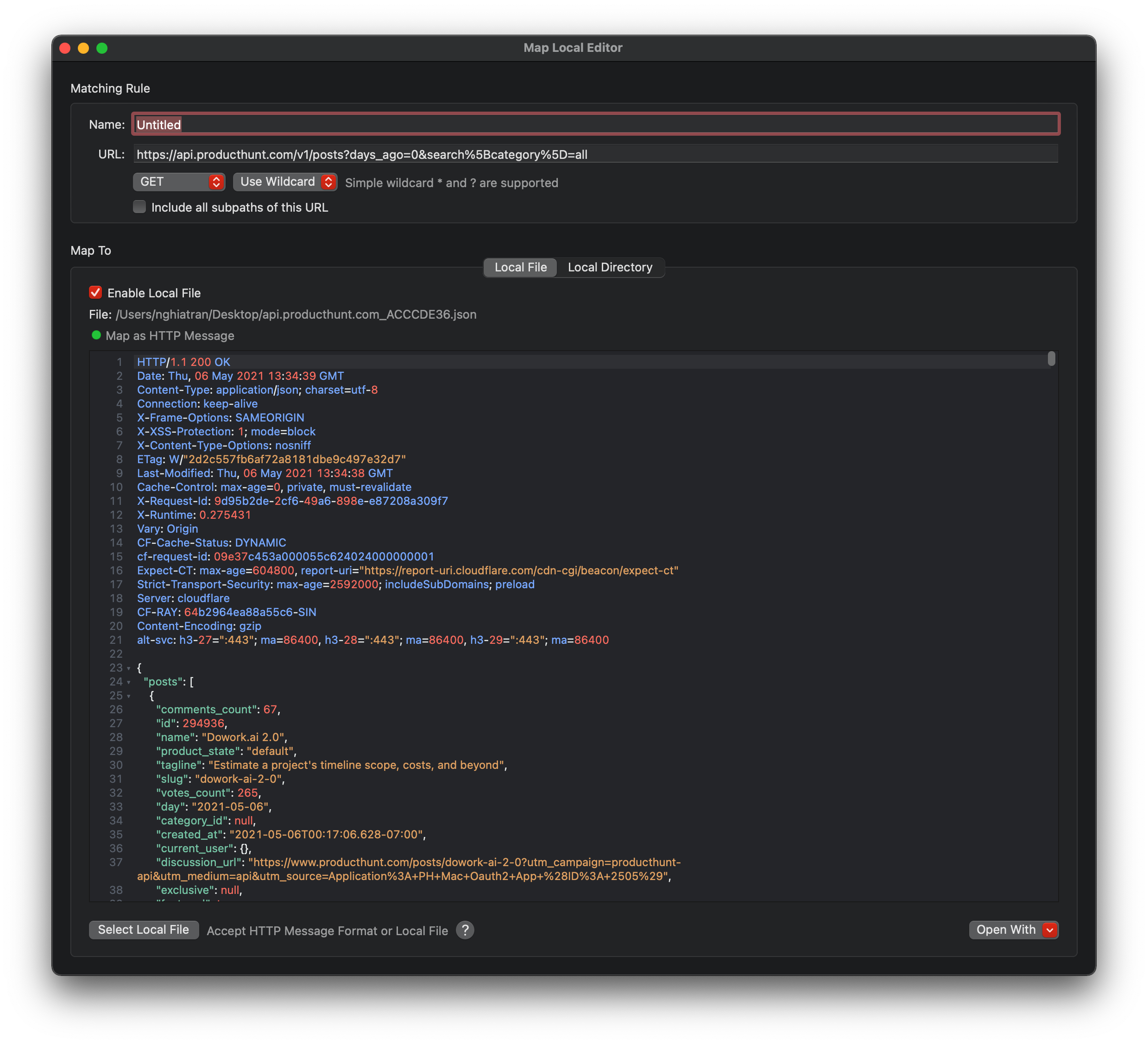Open the GET method dropdown
The height and width of the screenshot is (1044, 1148).
pos(171,182)
